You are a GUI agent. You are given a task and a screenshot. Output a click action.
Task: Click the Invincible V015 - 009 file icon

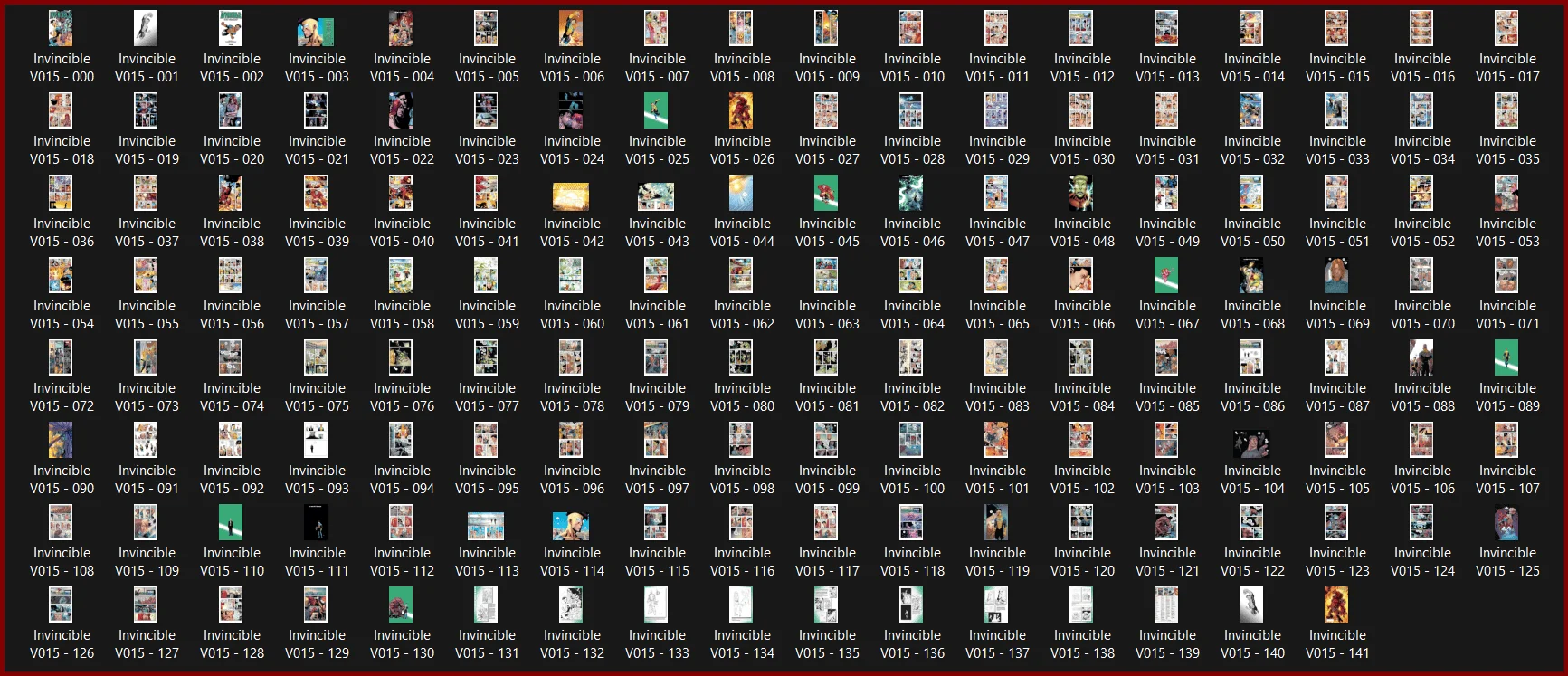(x=826, y=29)
